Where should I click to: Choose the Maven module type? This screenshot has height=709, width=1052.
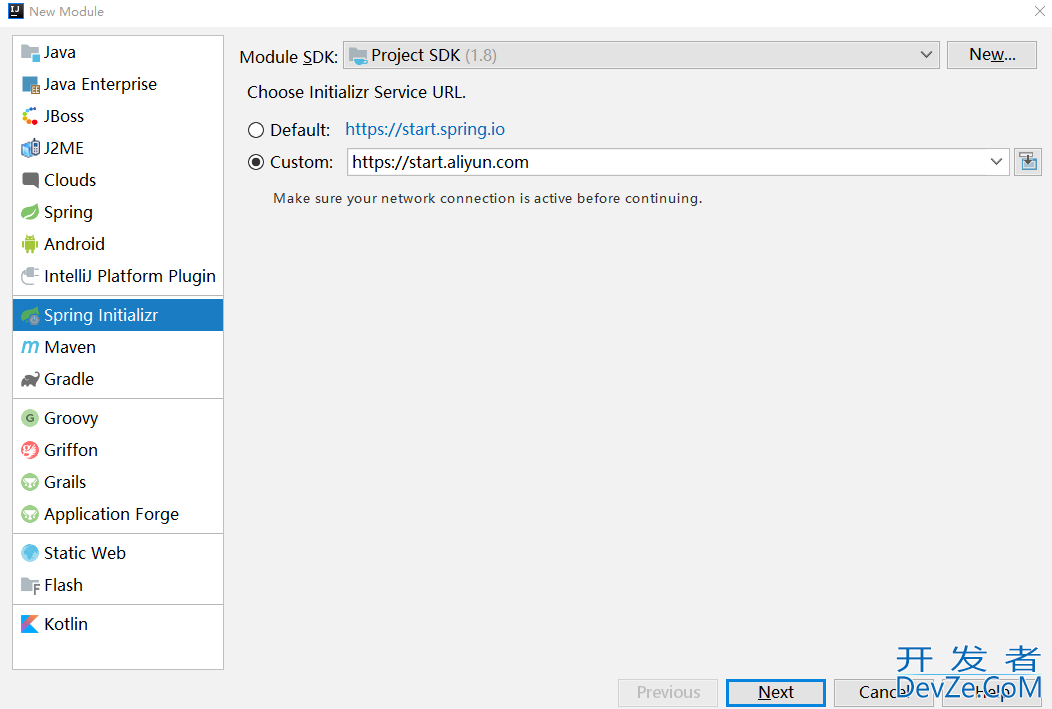click(118, 347)
